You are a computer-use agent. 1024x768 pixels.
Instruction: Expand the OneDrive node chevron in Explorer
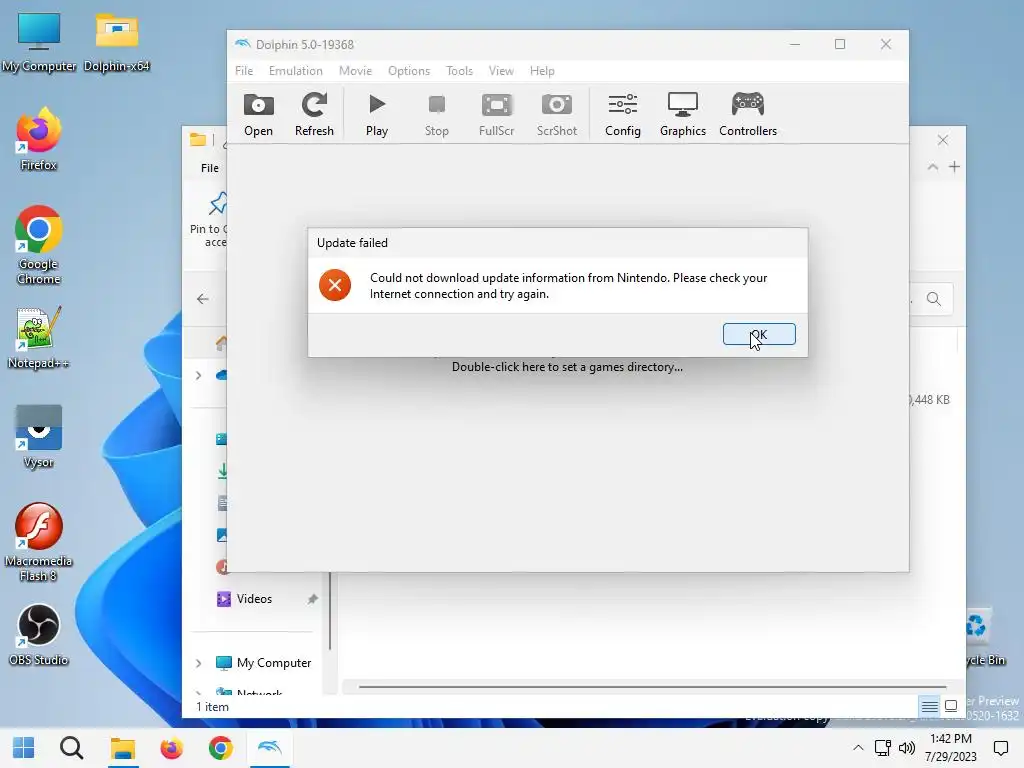199,376
